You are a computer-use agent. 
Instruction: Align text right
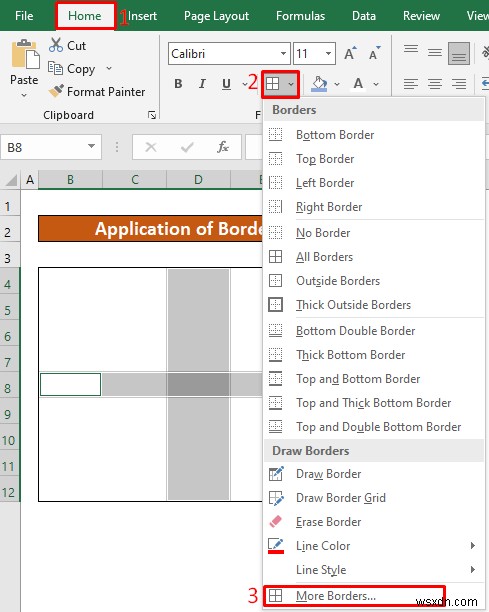click(x=459, y=84)
